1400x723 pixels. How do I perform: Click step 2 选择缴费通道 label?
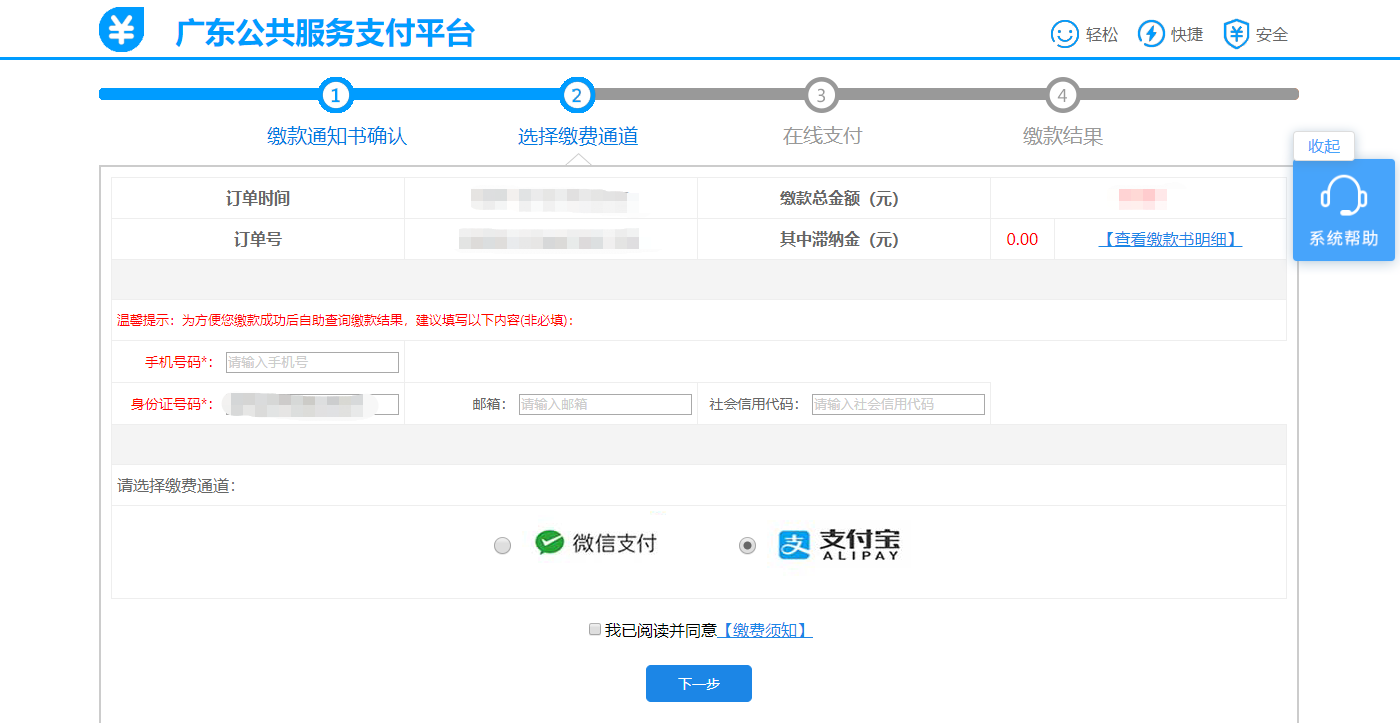pos(577,137)
